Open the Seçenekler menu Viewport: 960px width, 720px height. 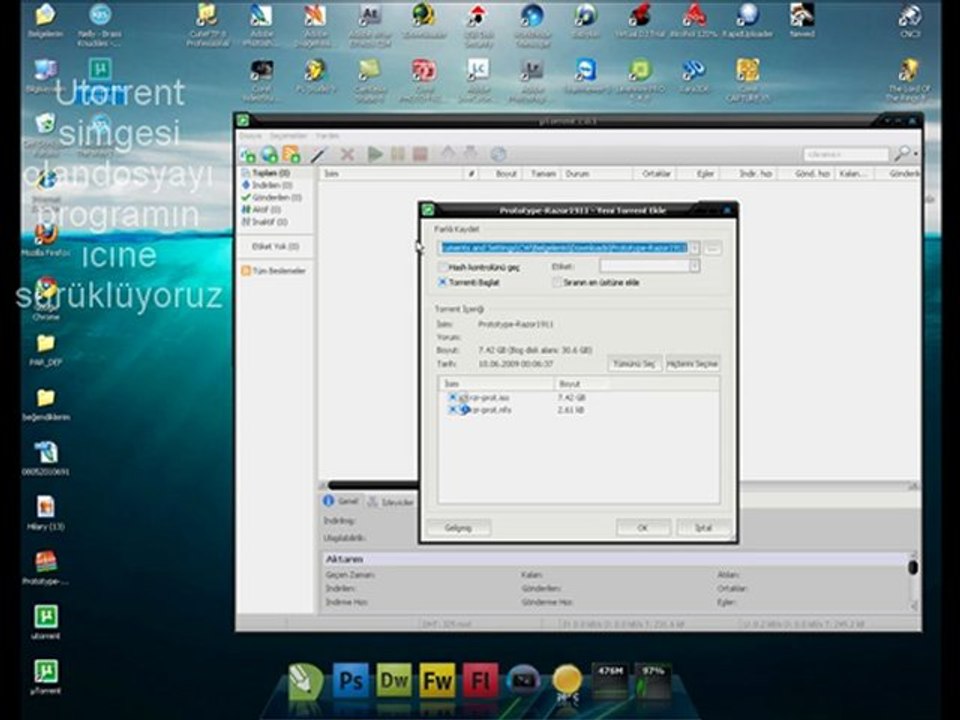(288, 135)
